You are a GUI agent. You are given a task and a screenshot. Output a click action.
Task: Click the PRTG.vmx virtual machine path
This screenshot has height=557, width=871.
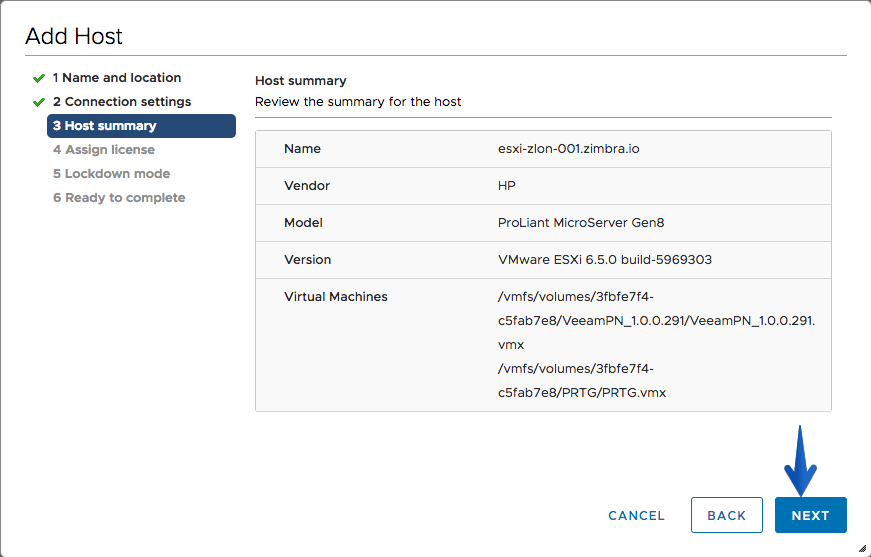coord(582,380)
